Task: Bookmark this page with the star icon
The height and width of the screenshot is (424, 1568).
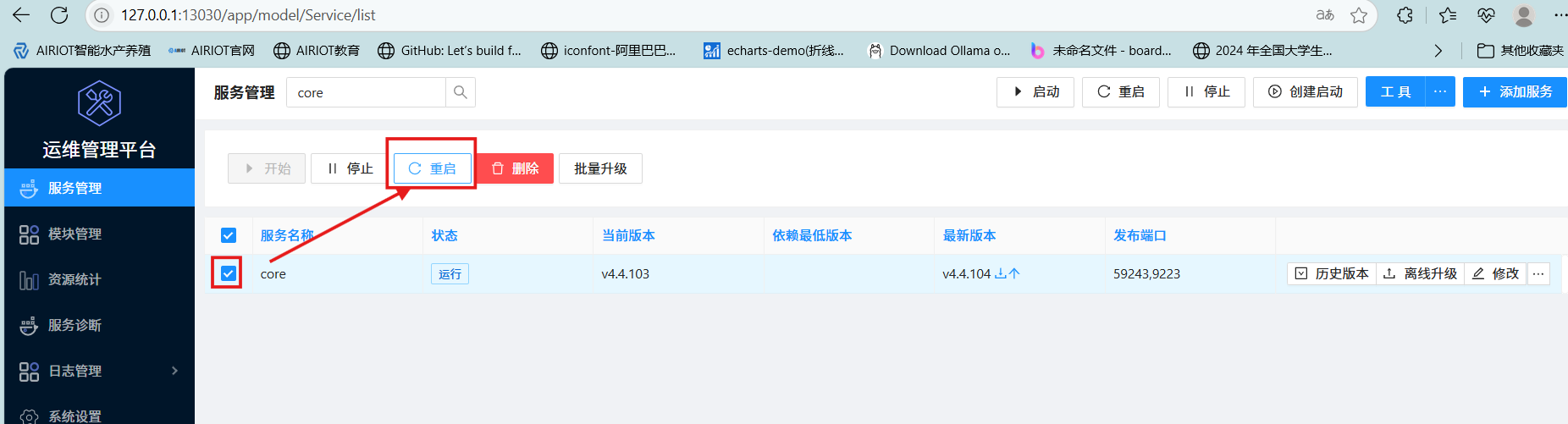Action: click(x=1359, y=15)
